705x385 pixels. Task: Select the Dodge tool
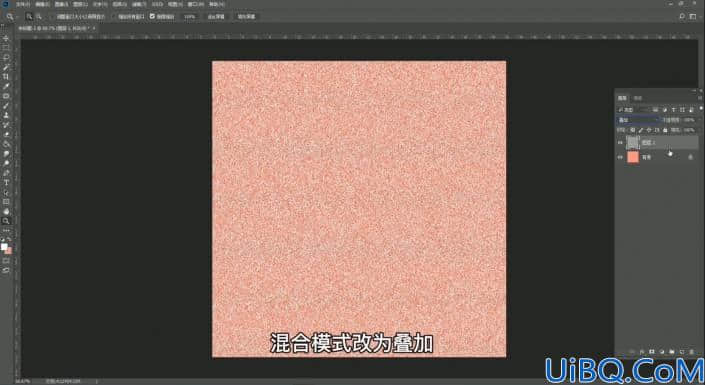(x=6, y=163)
